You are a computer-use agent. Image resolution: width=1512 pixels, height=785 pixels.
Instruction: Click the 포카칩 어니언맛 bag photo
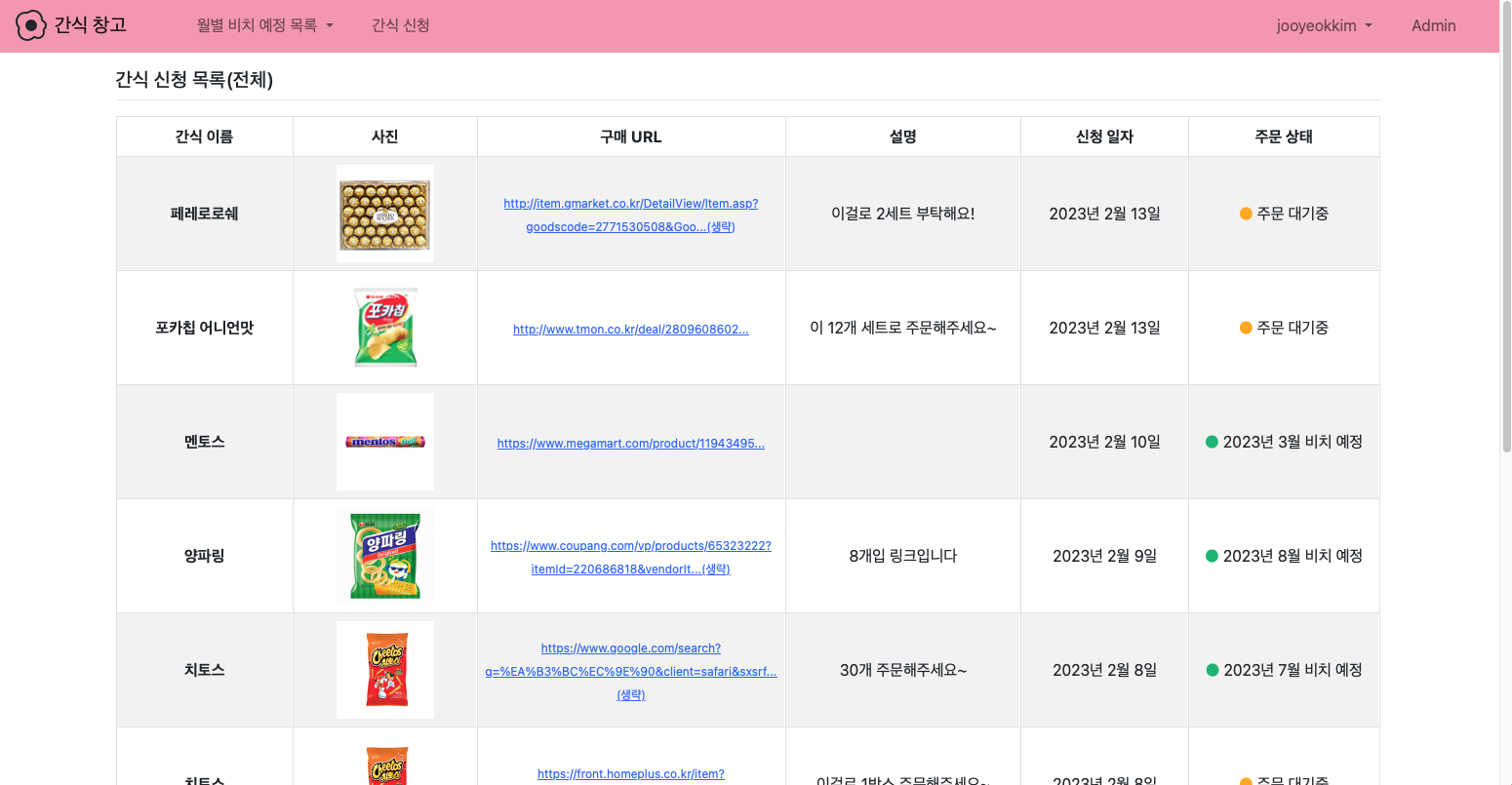click(385, 328)
